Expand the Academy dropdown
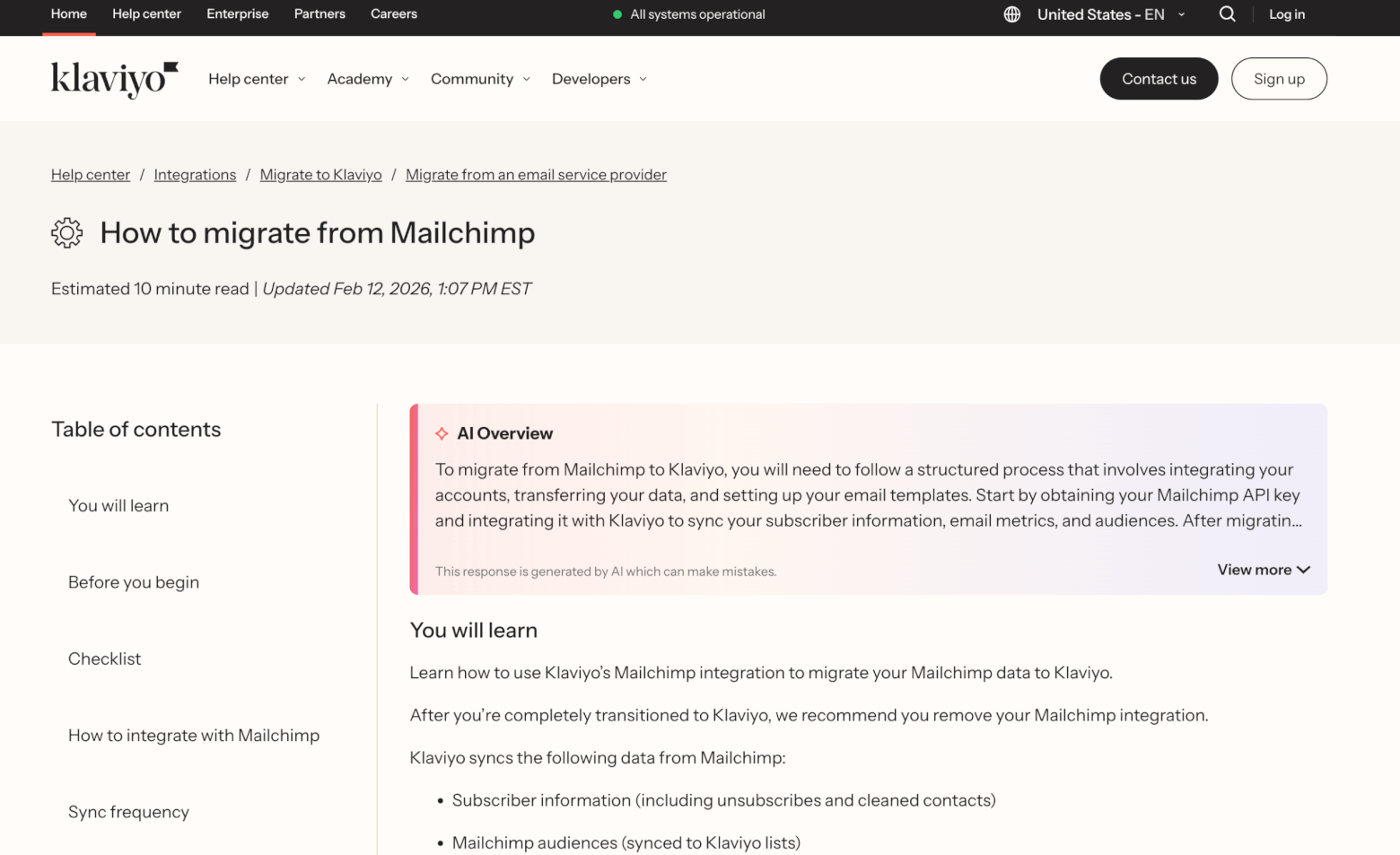This screenshot has height=855, width=1400. point(367,79)
